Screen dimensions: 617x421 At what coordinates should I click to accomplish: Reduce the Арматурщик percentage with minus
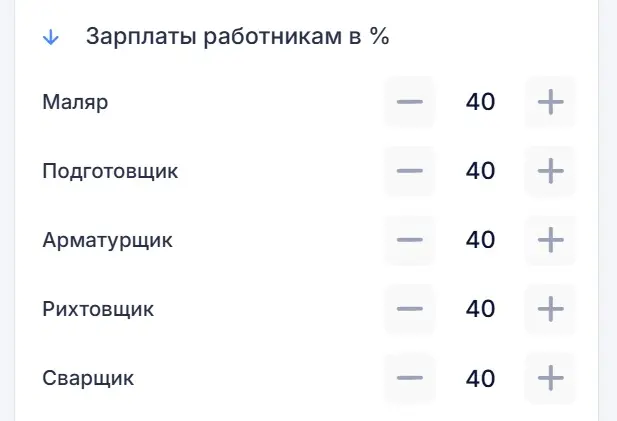tap(410, 240)
